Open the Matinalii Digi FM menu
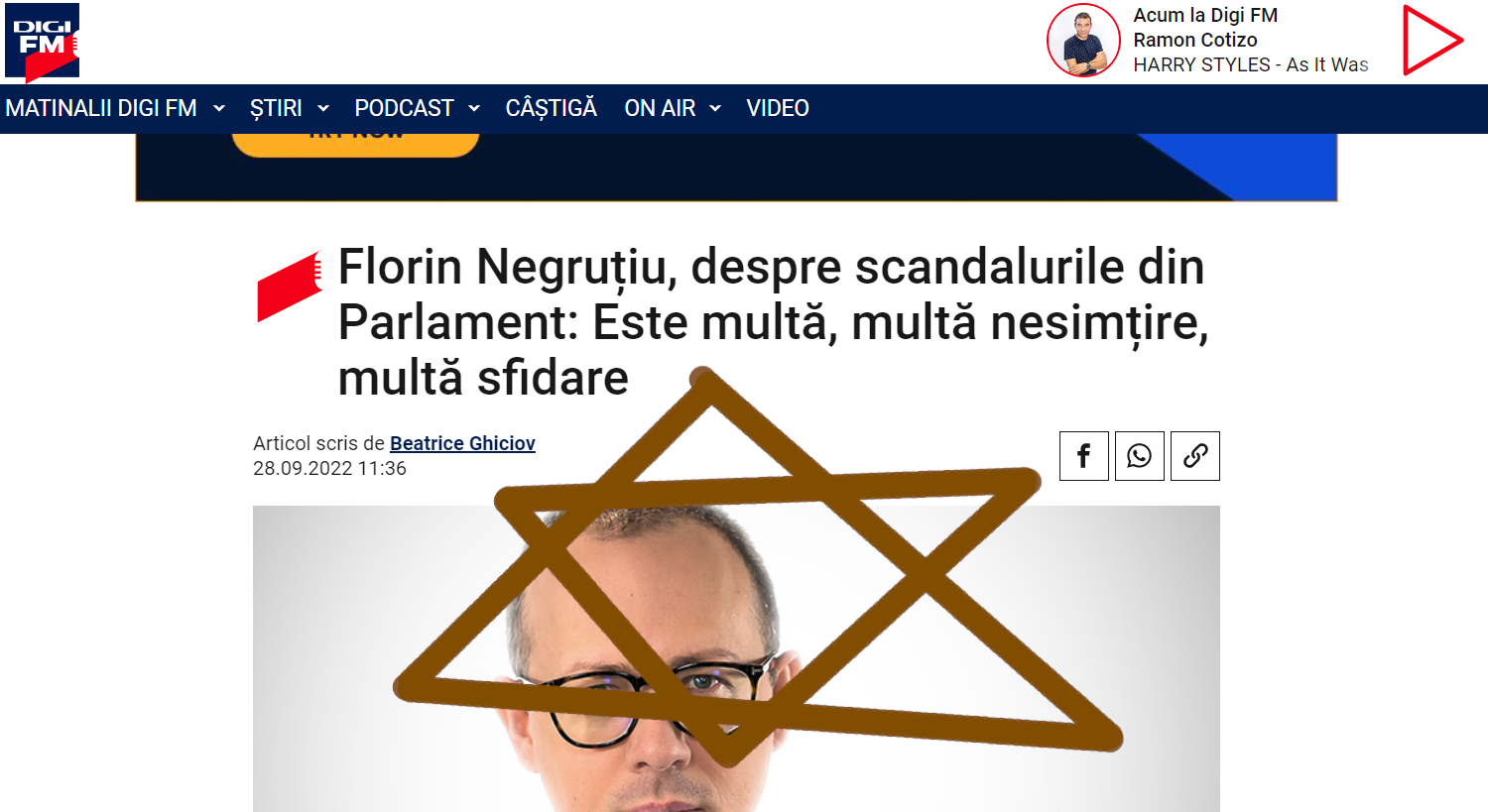Image resolution: width=1488 pixels, height=812 pixels. (x=101, y=108)
